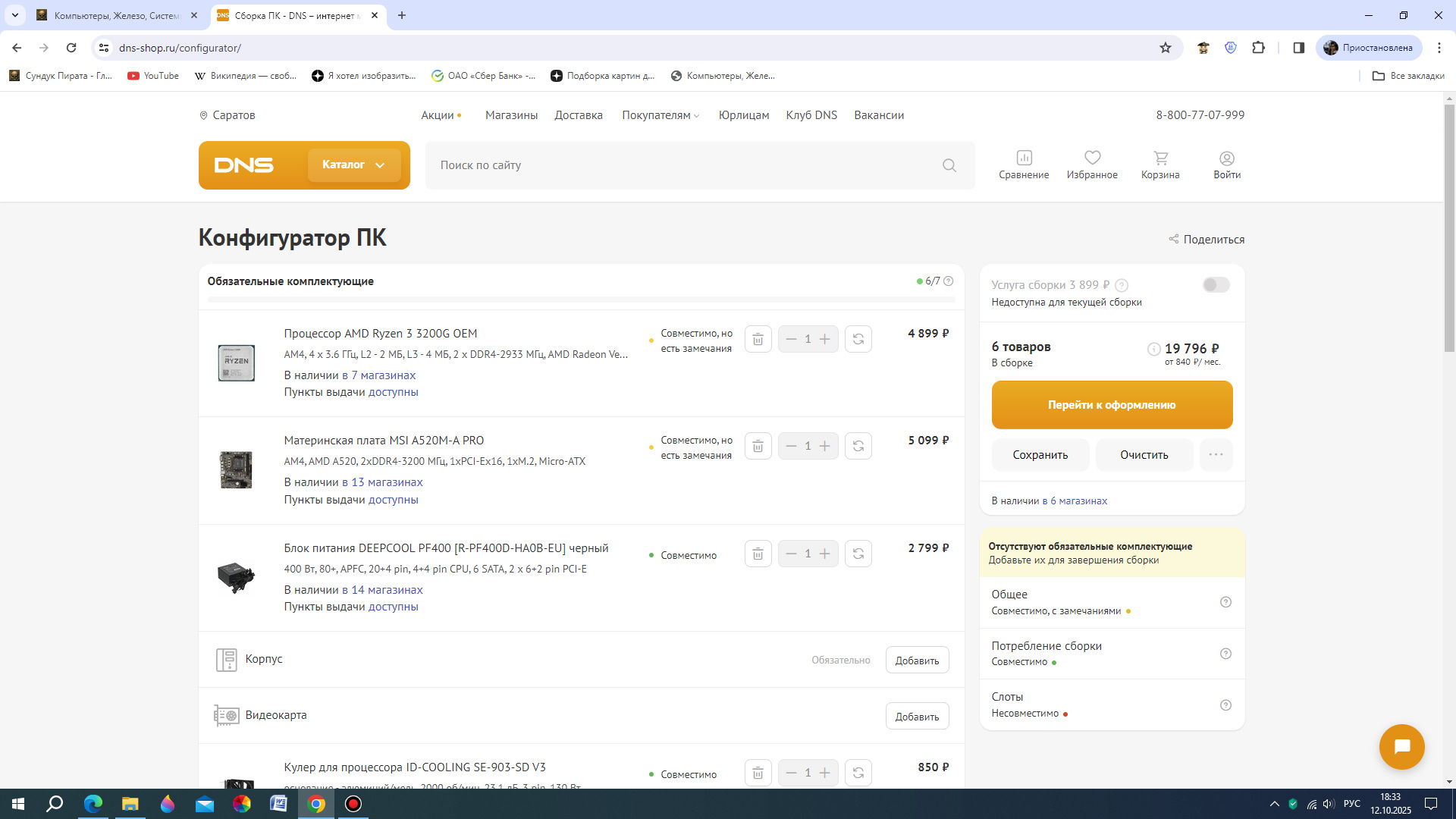Add a Корпус via Добавить button
This screenshot has height=819, width=1456.
[917, 661]
